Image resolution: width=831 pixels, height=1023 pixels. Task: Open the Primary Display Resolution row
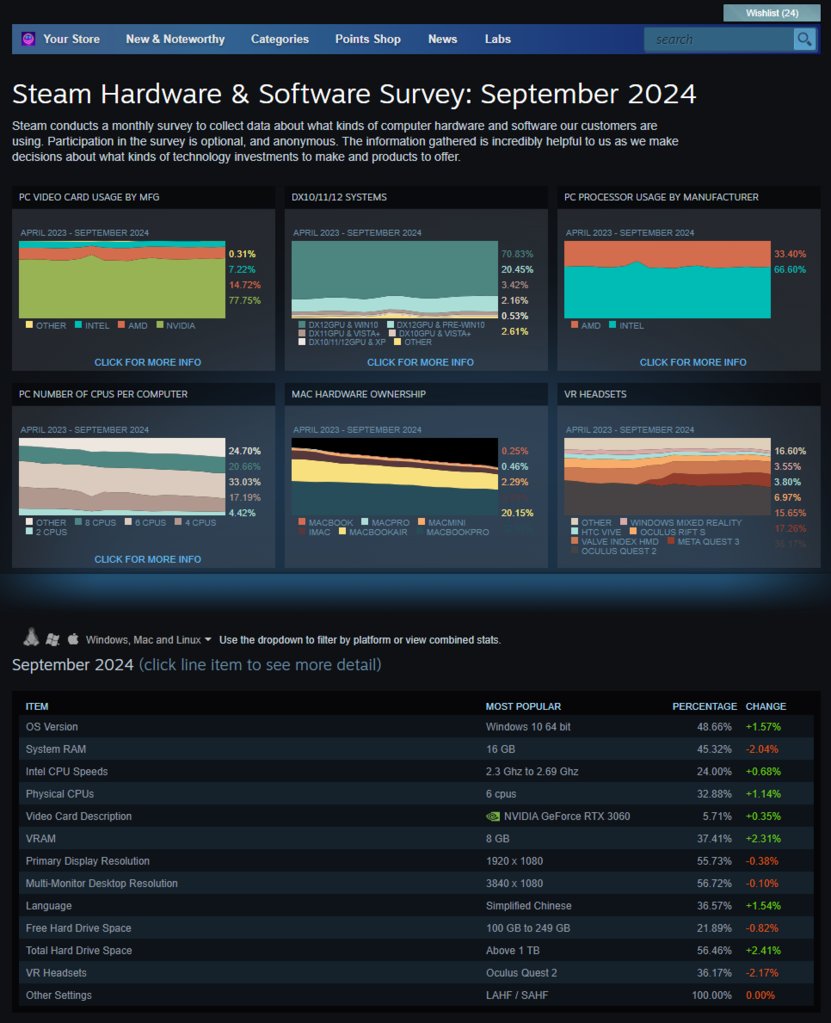[416, 861]
